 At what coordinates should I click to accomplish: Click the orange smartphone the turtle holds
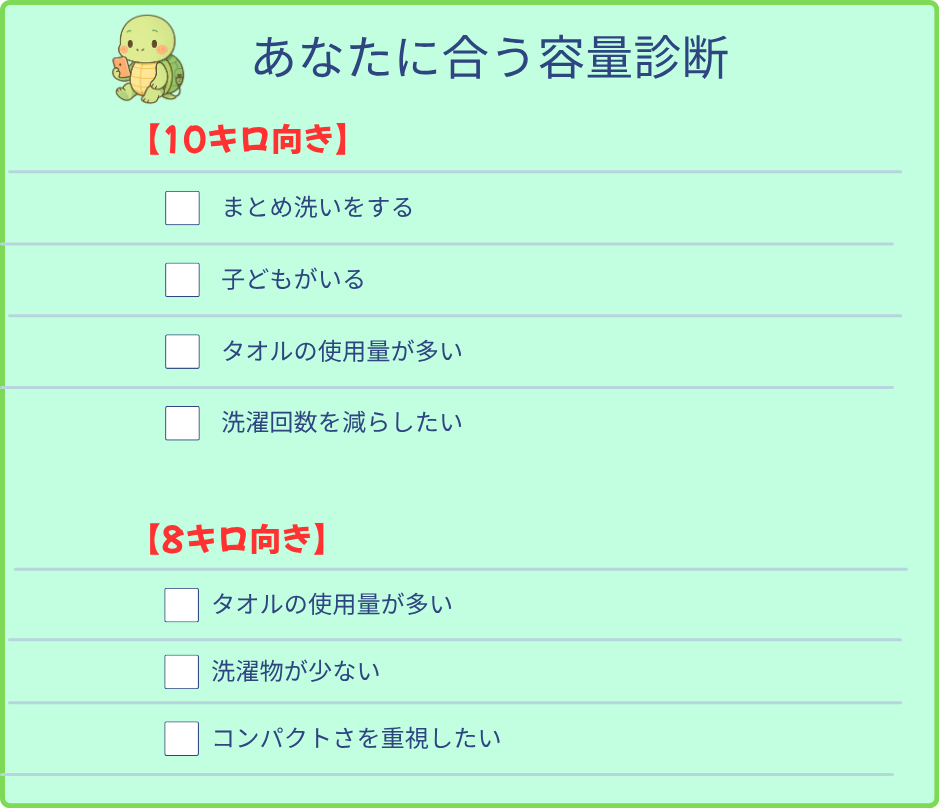tap(122, 67)
